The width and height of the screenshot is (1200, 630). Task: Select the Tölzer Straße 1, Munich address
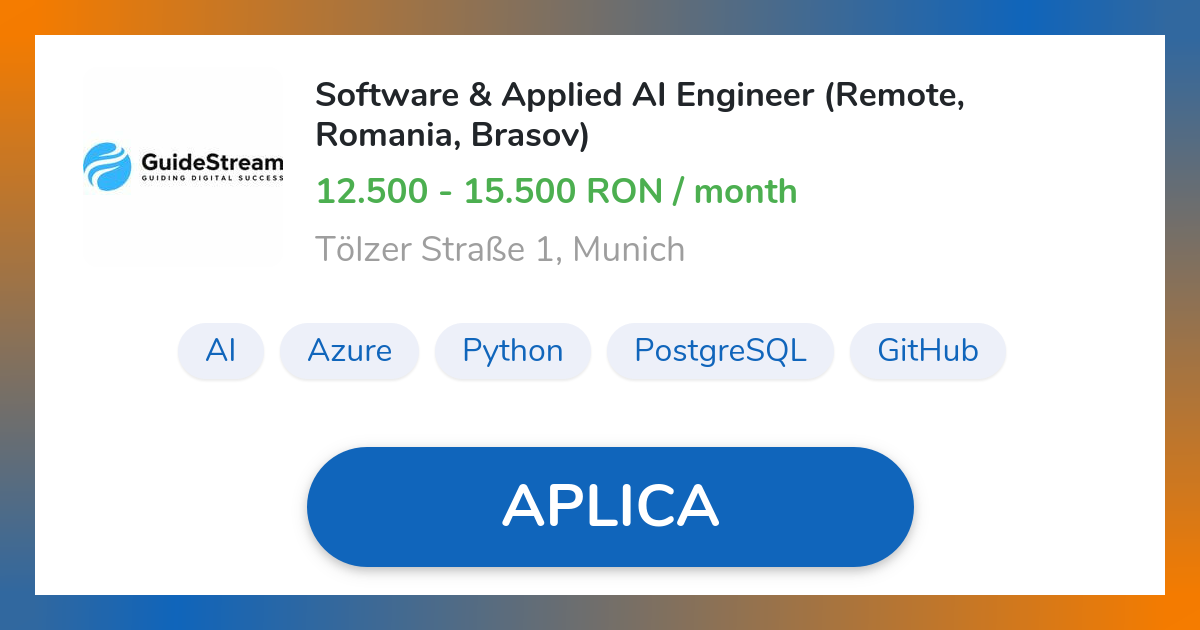pos(500,248)
